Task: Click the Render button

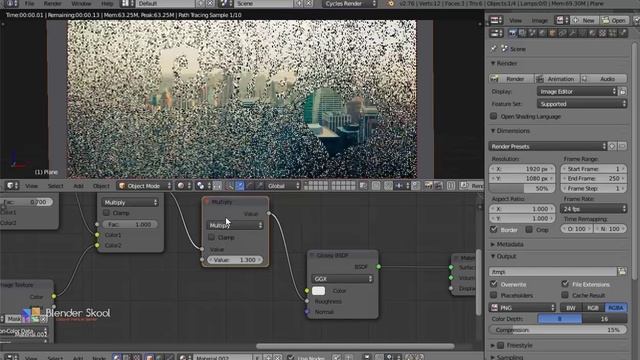Action: tap(511, 78)
